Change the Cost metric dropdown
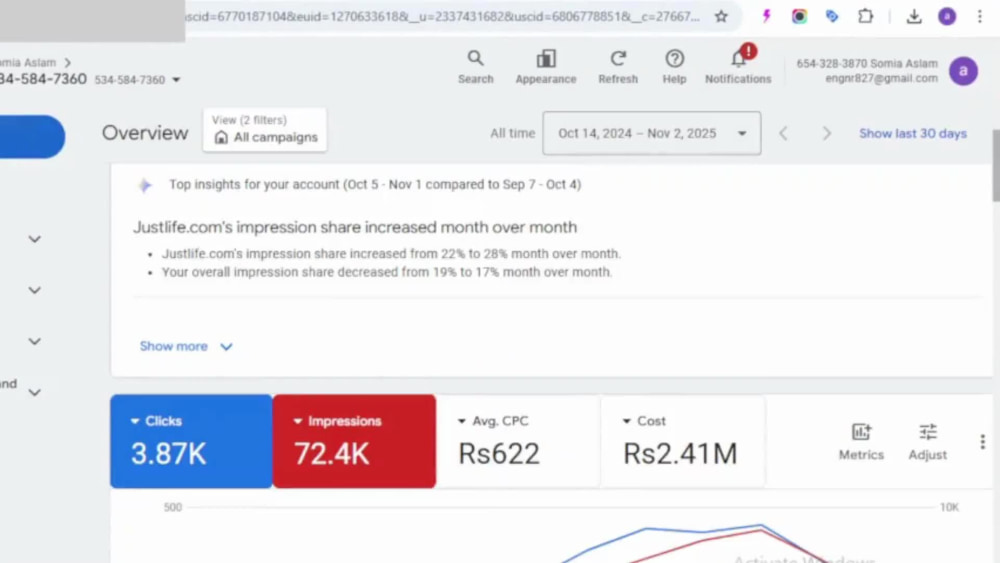The height and width of the screenshot is (563, 1000). coord(644,421)
